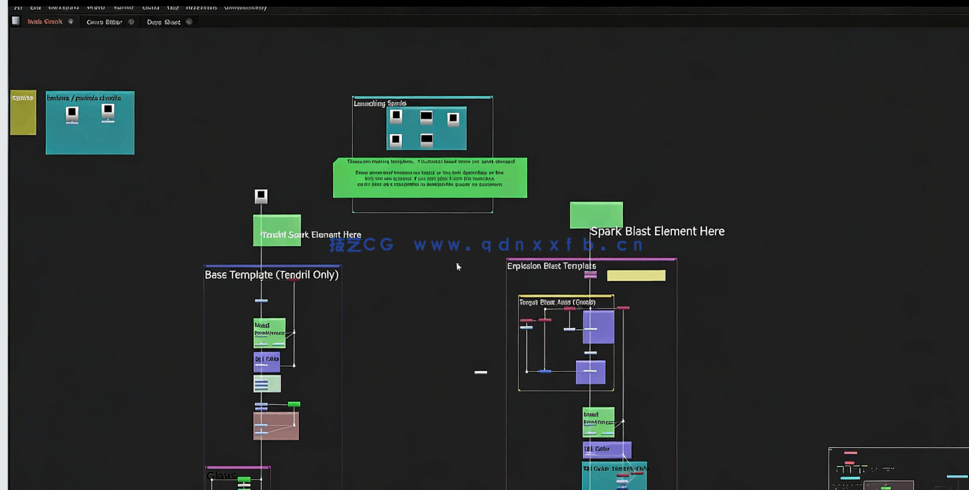This screenshot has height=490, width=969.
Task: Select the node above the Tendril Spark element
Action: (x=261, y=196)
